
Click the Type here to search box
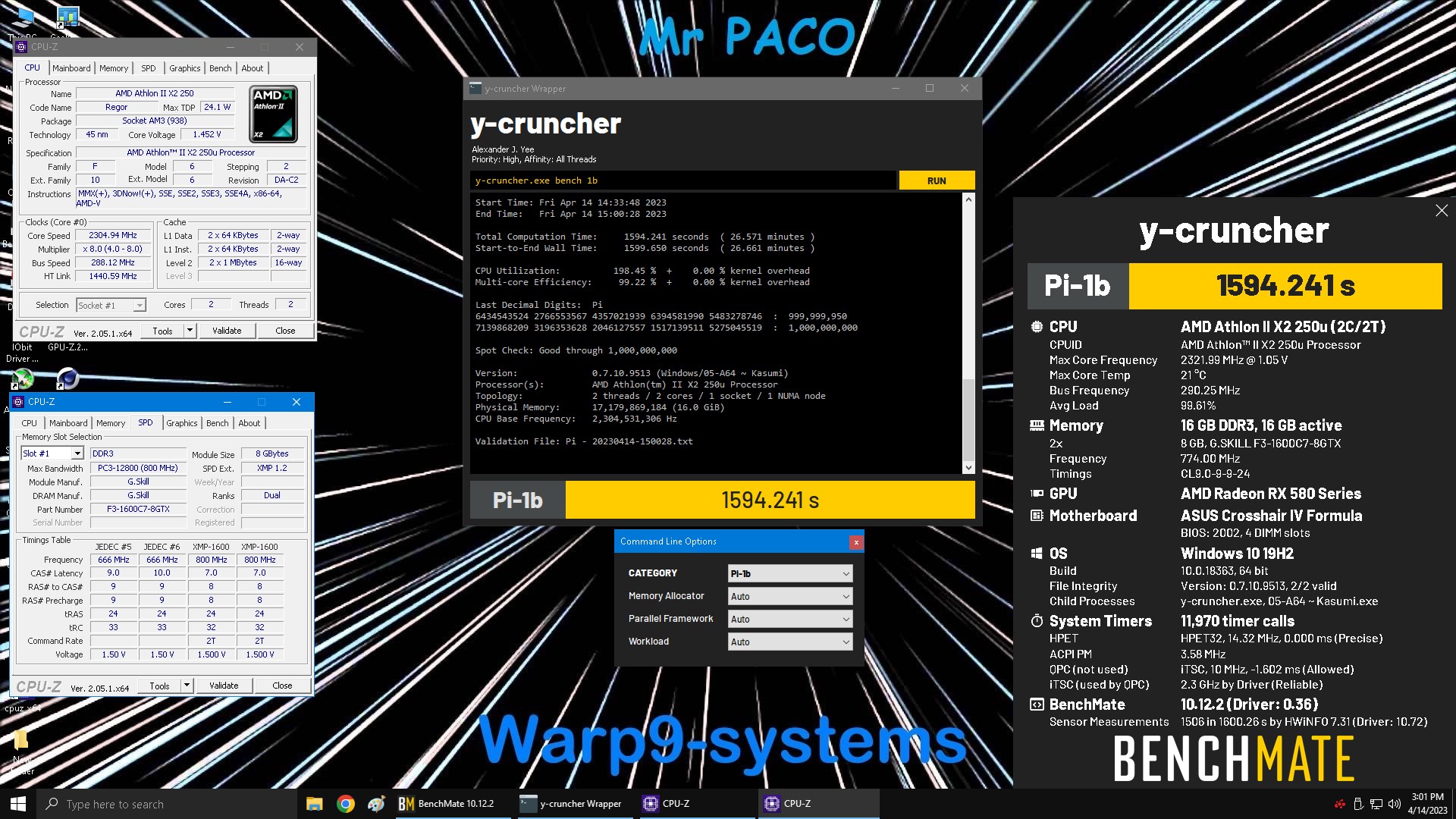[x=167, y=804]
